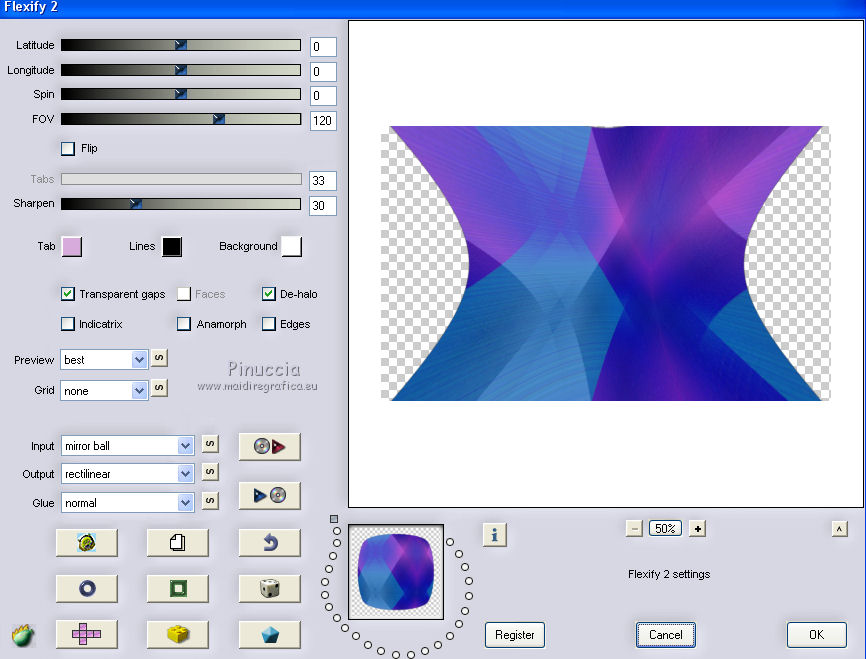Click the Tabs value field showing 33

point(323,181)
